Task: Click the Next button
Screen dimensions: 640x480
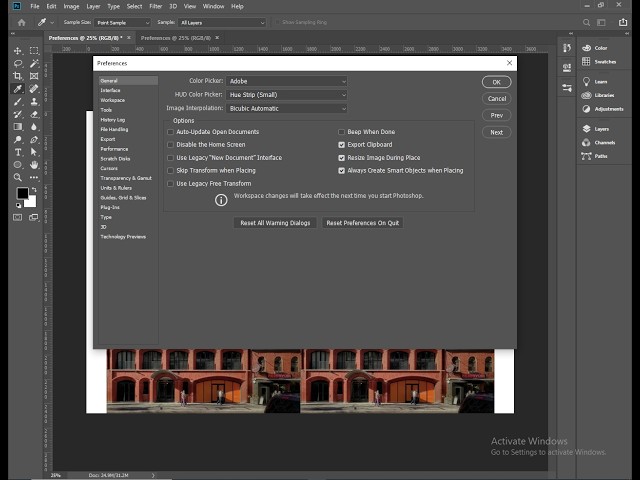Action: pos(496,132)
